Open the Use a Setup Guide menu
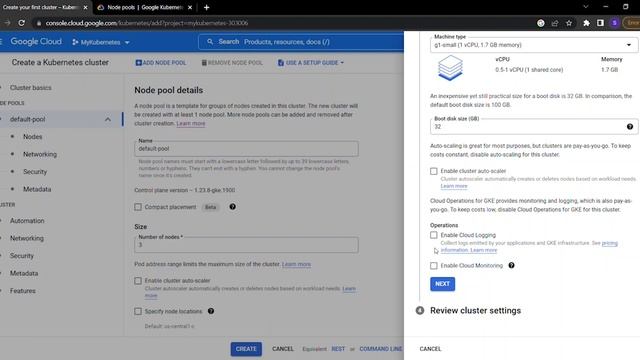 tap(311, 63)
